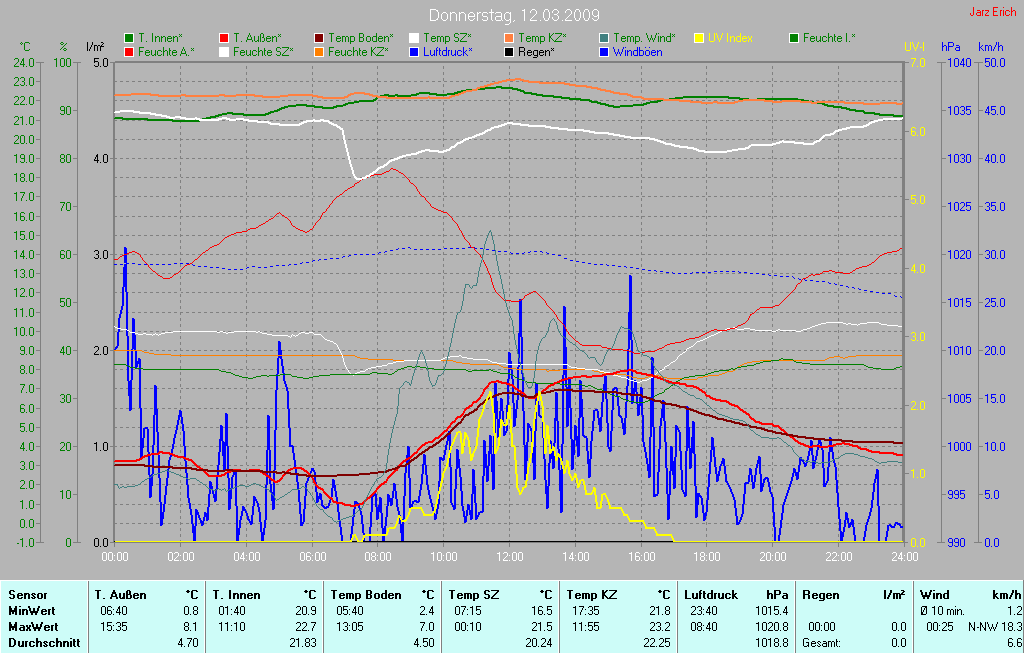Click the T. Außen column header
1024x653 pixels.
tap(120, 595)
